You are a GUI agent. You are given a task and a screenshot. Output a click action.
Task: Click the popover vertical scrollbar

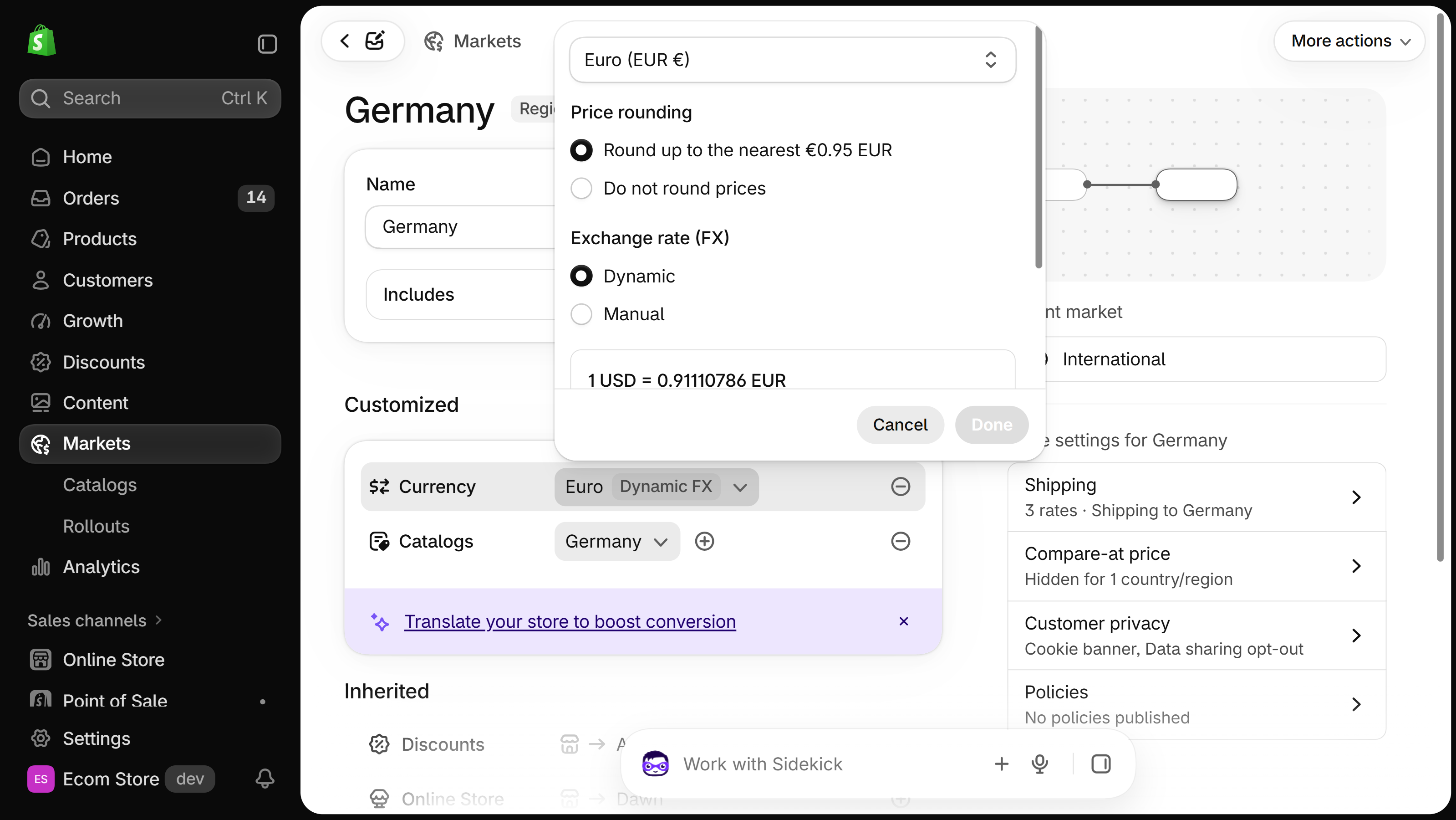coord(1039,147)
